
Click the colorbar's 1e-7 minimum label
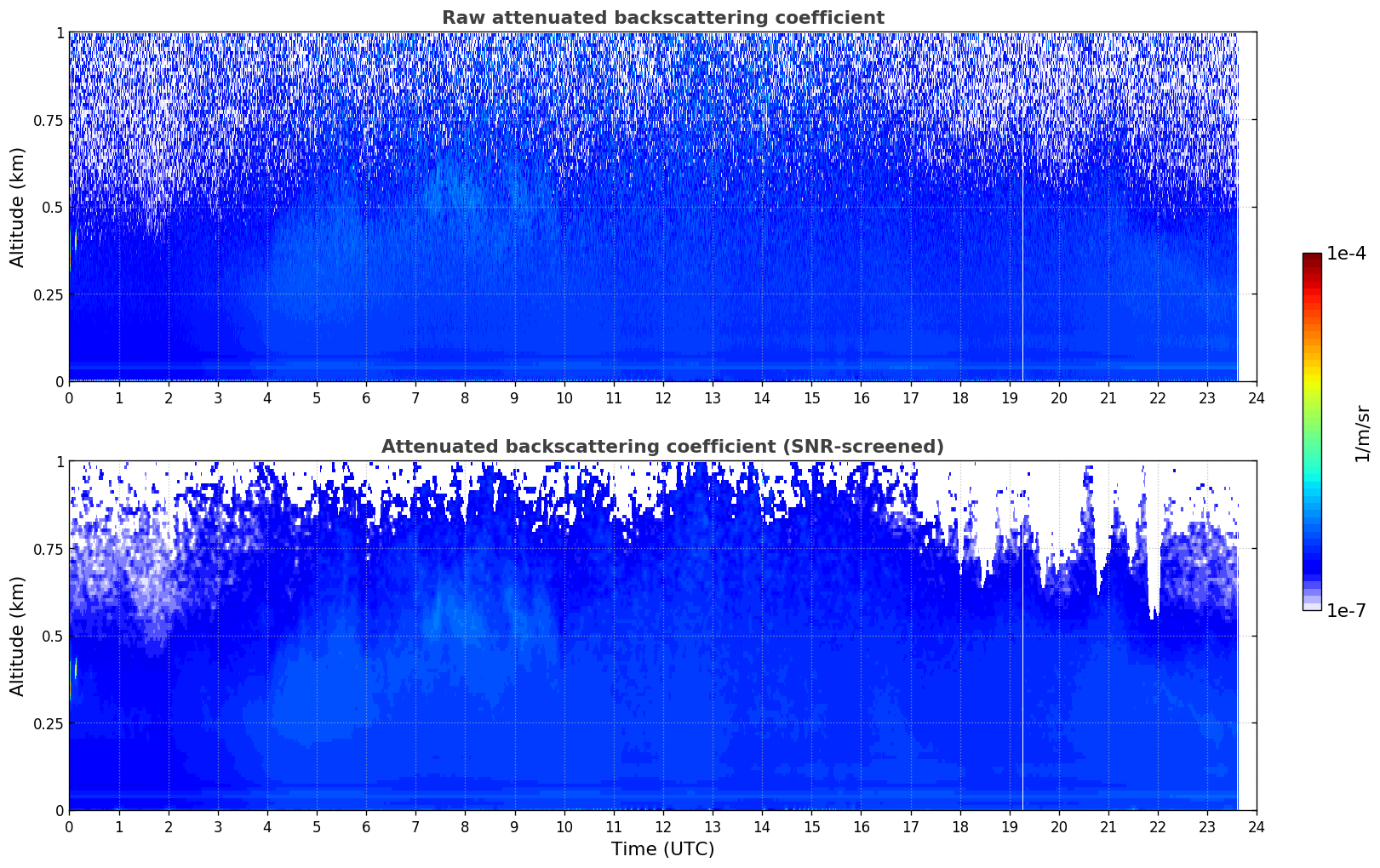[1345, 610]
